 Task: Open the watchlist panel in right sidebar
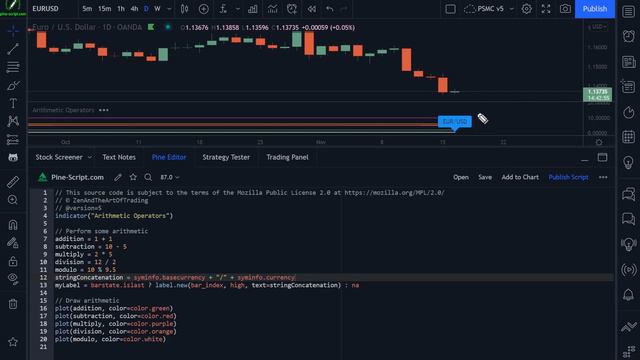629,11
